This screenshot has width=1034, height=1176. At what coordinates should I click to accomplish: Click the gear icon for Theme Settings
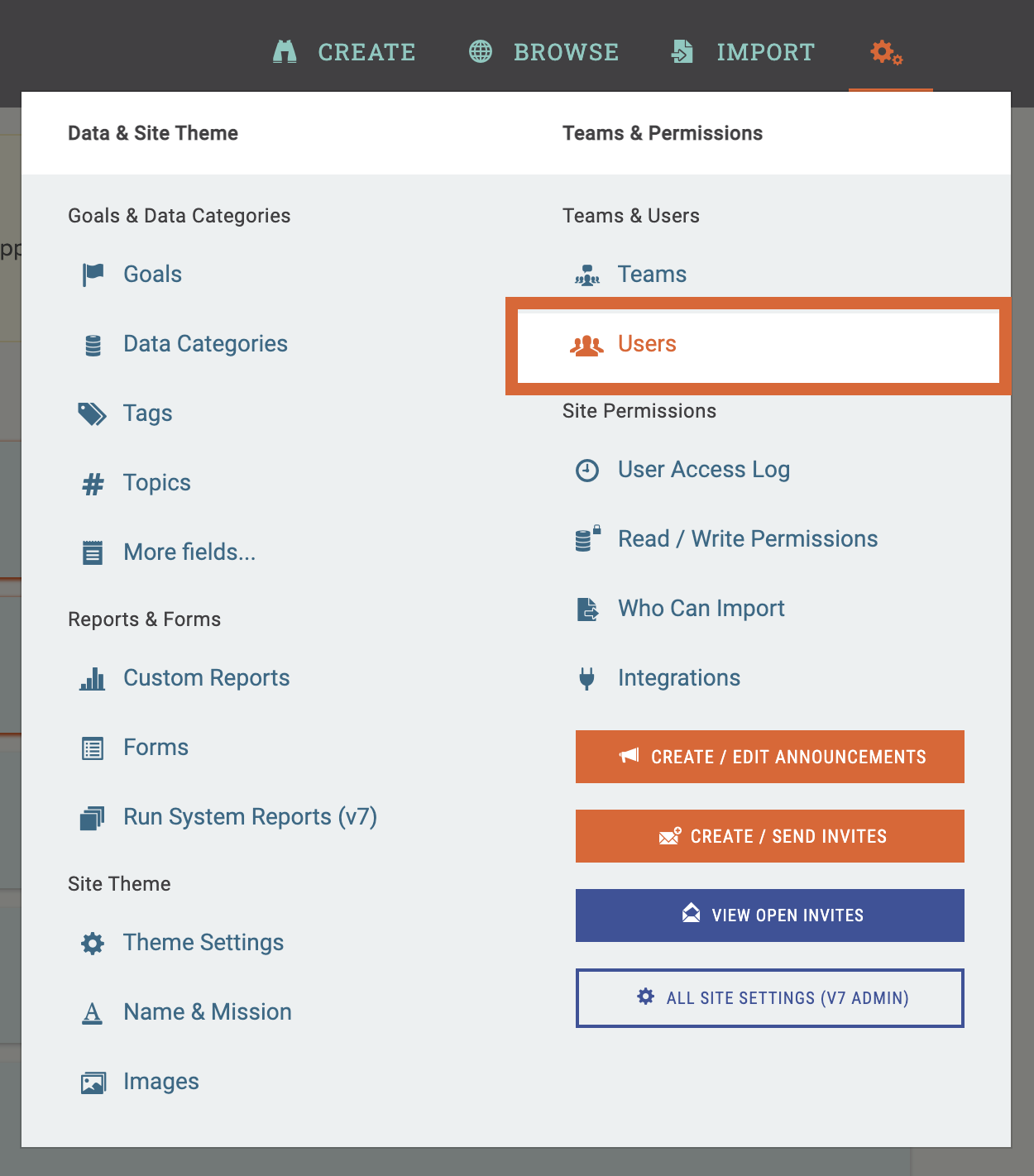coord(93,944)
